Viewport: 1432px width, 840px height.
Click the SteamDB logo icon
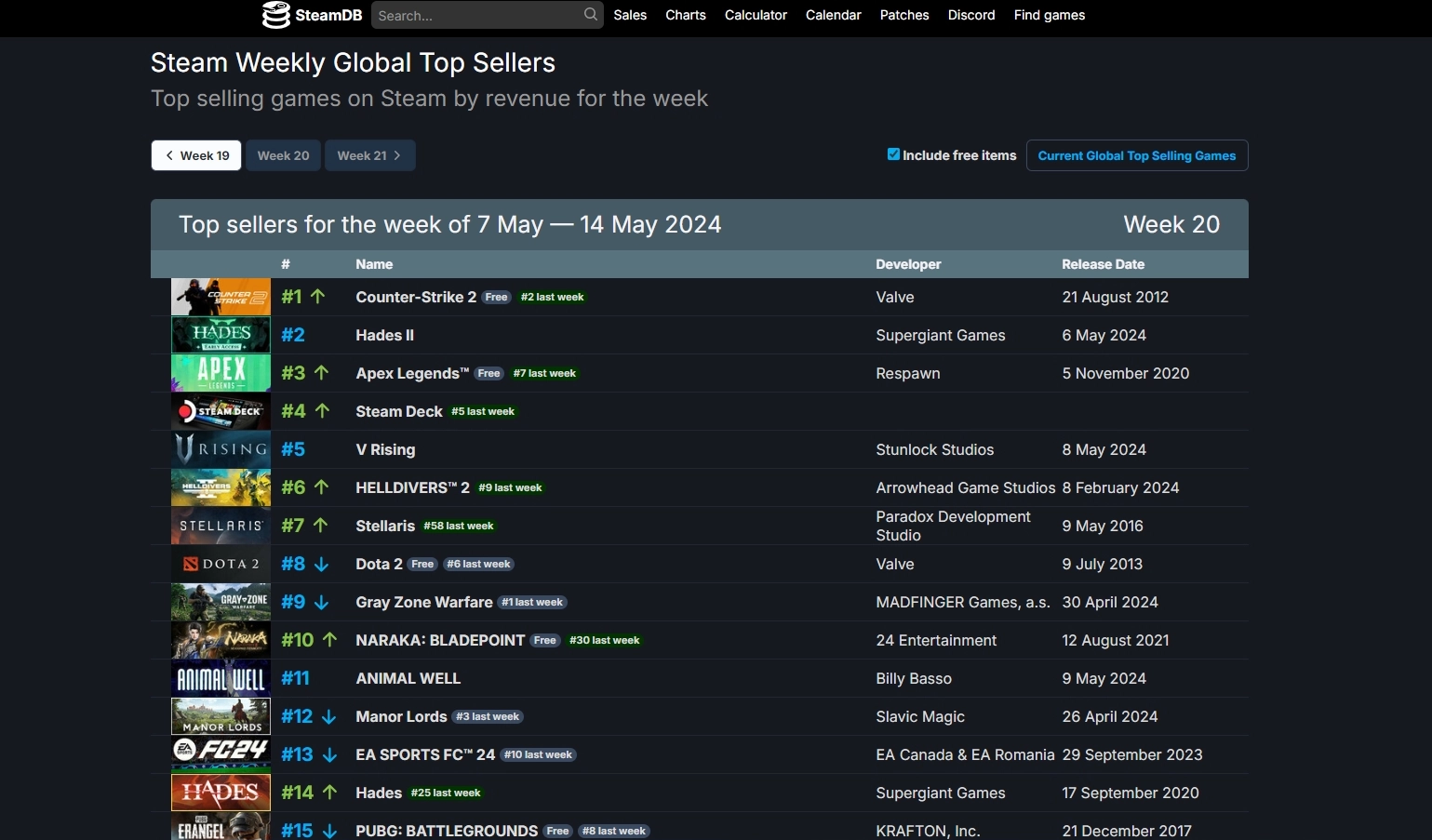276,15
